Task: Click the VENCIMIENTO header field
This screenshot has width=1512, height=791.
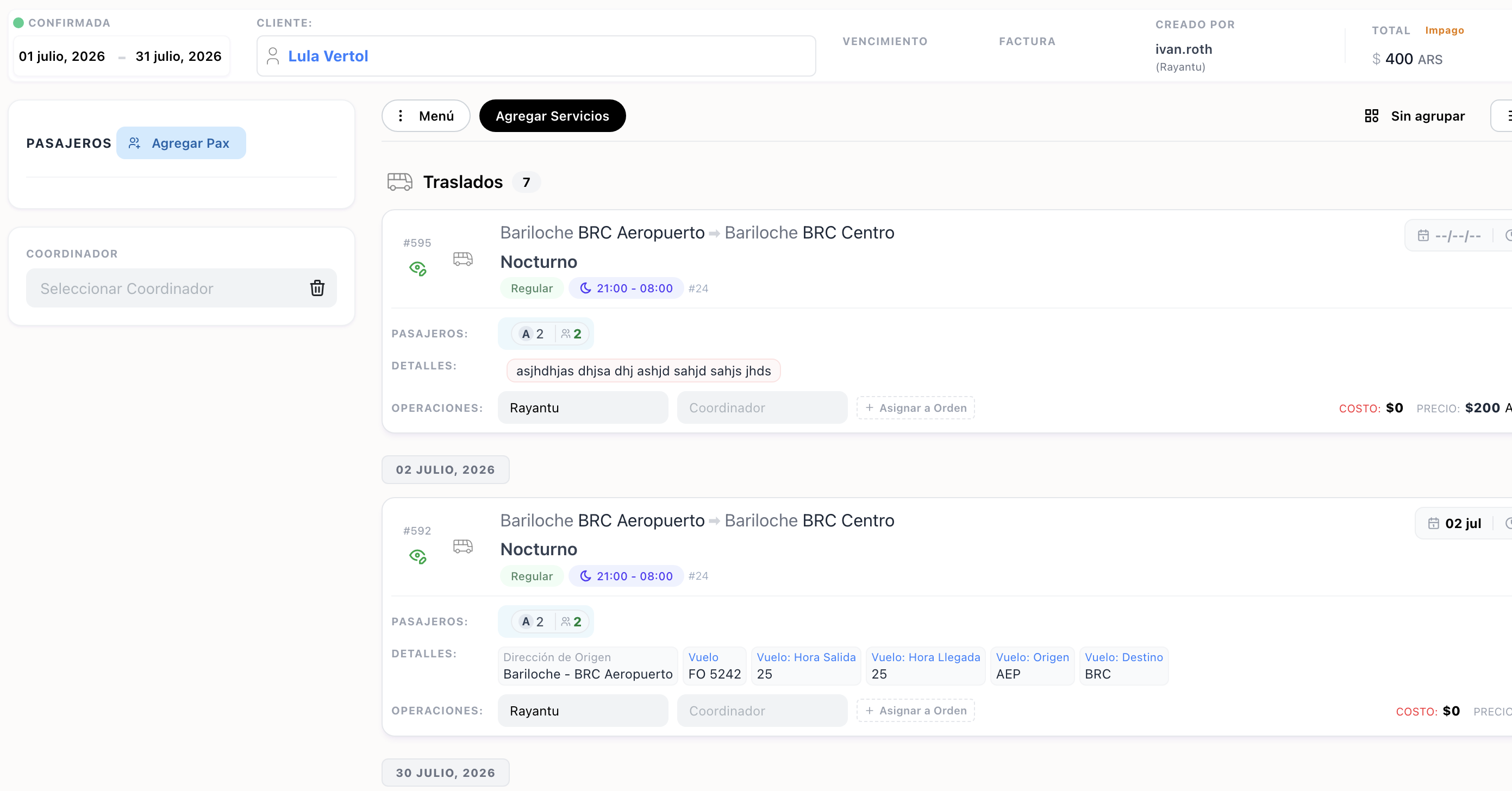Action: pos(885,42)
